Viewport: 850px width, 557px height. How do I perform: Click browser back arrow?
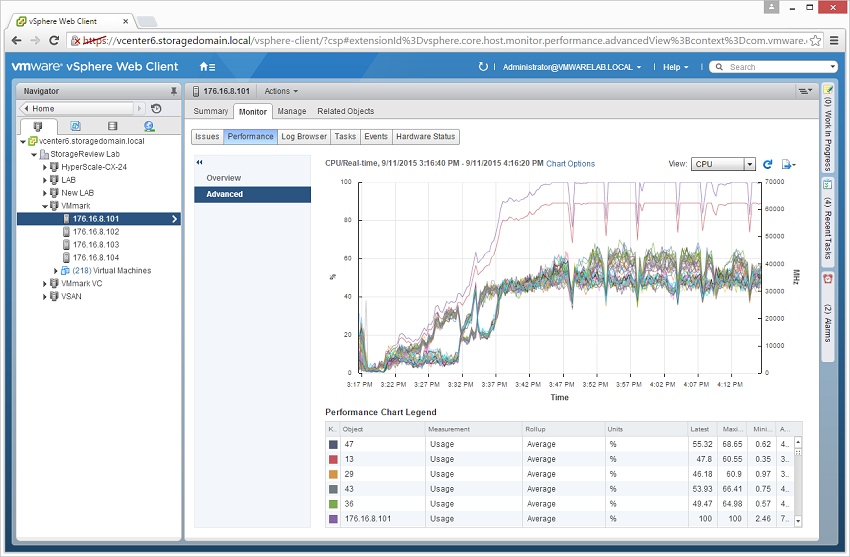click(16, 41)
